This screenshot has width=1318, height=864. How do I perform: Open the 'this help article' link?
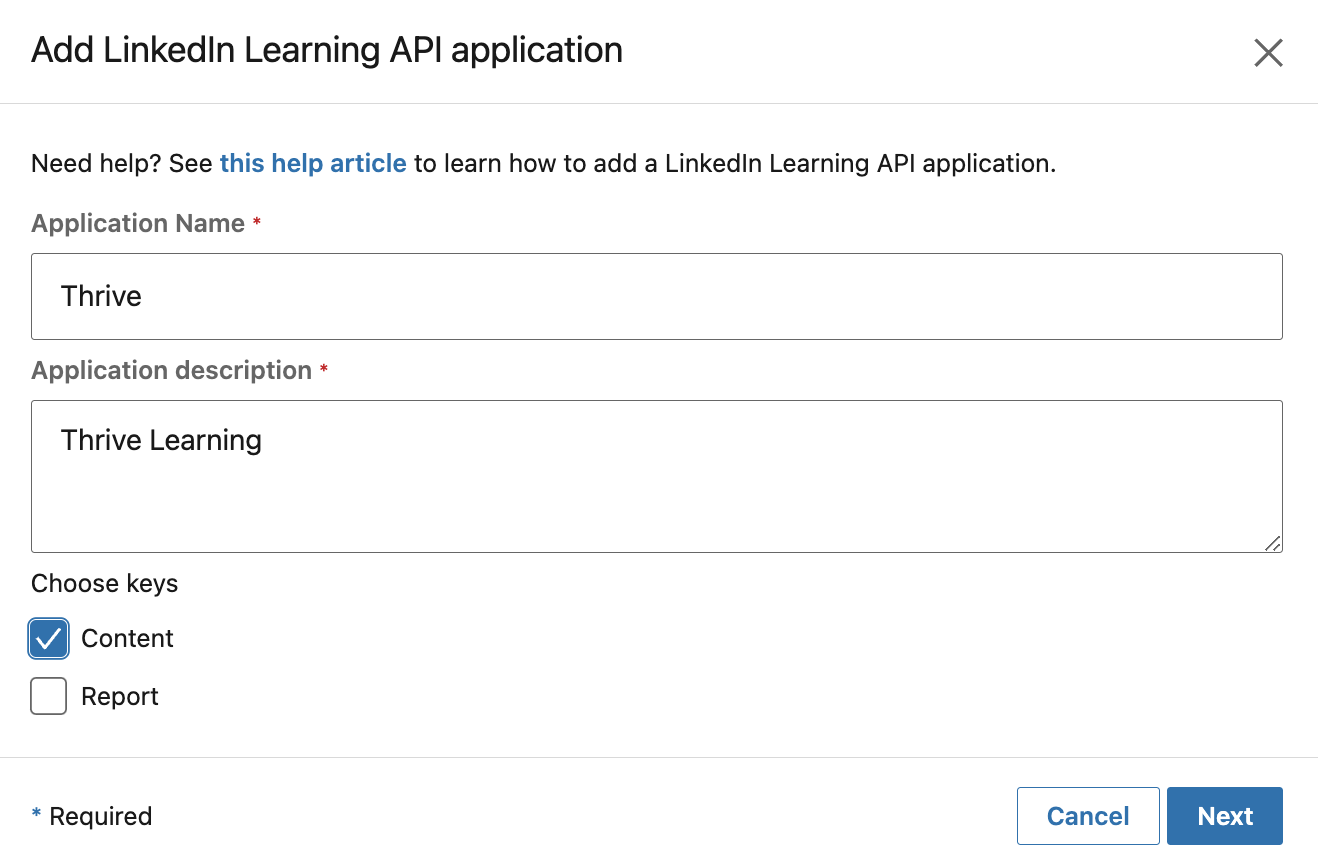(x=313, y=163)
